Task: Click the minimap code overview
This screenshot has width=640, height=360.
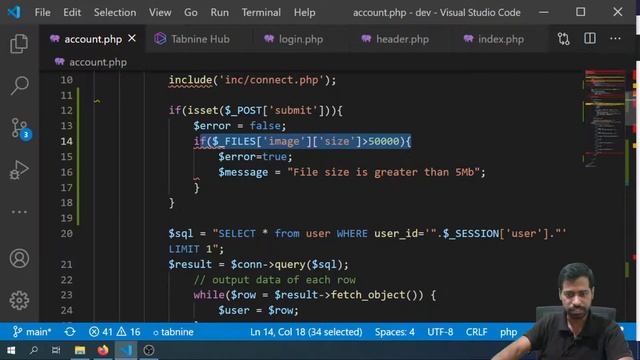Action: tap(604, 118)
